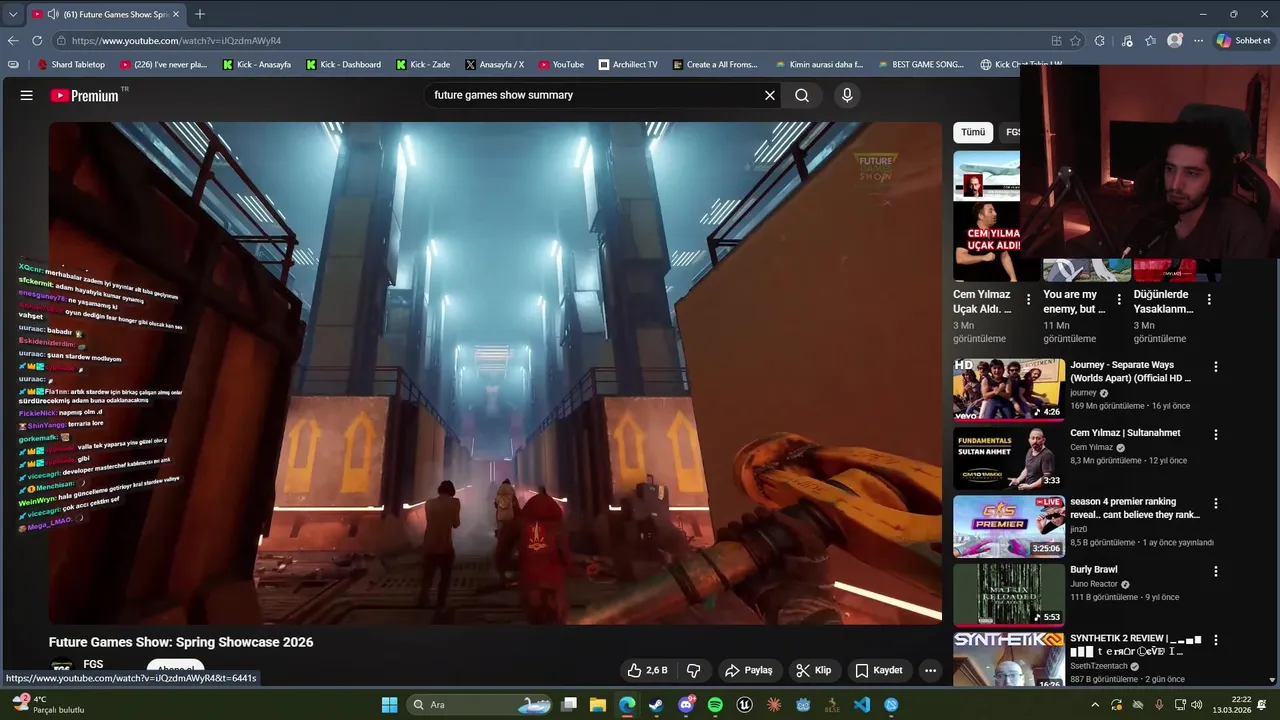Open Kick - Zade bookmark
1280x720 pixels.
point(423,64)
